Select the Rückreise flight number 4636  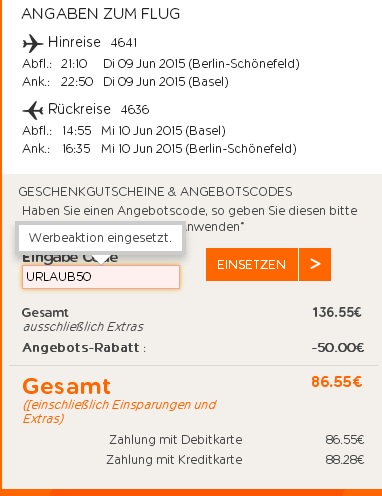(135, 110)
